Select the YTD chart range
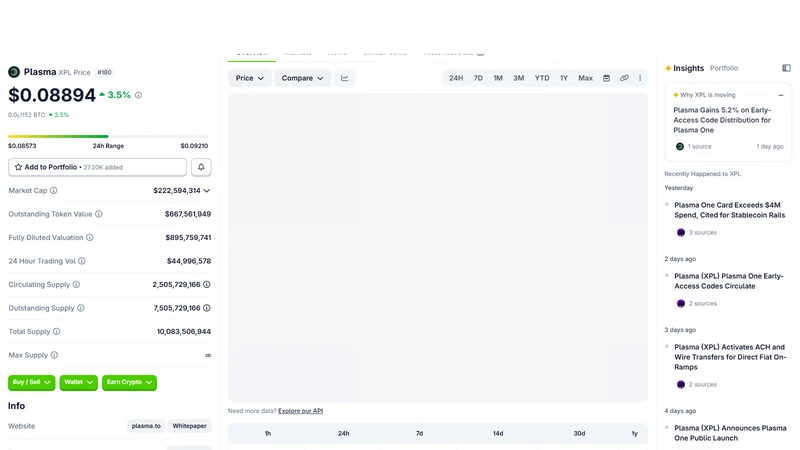This screenshot has width=800, height=450. pos(542,78)
